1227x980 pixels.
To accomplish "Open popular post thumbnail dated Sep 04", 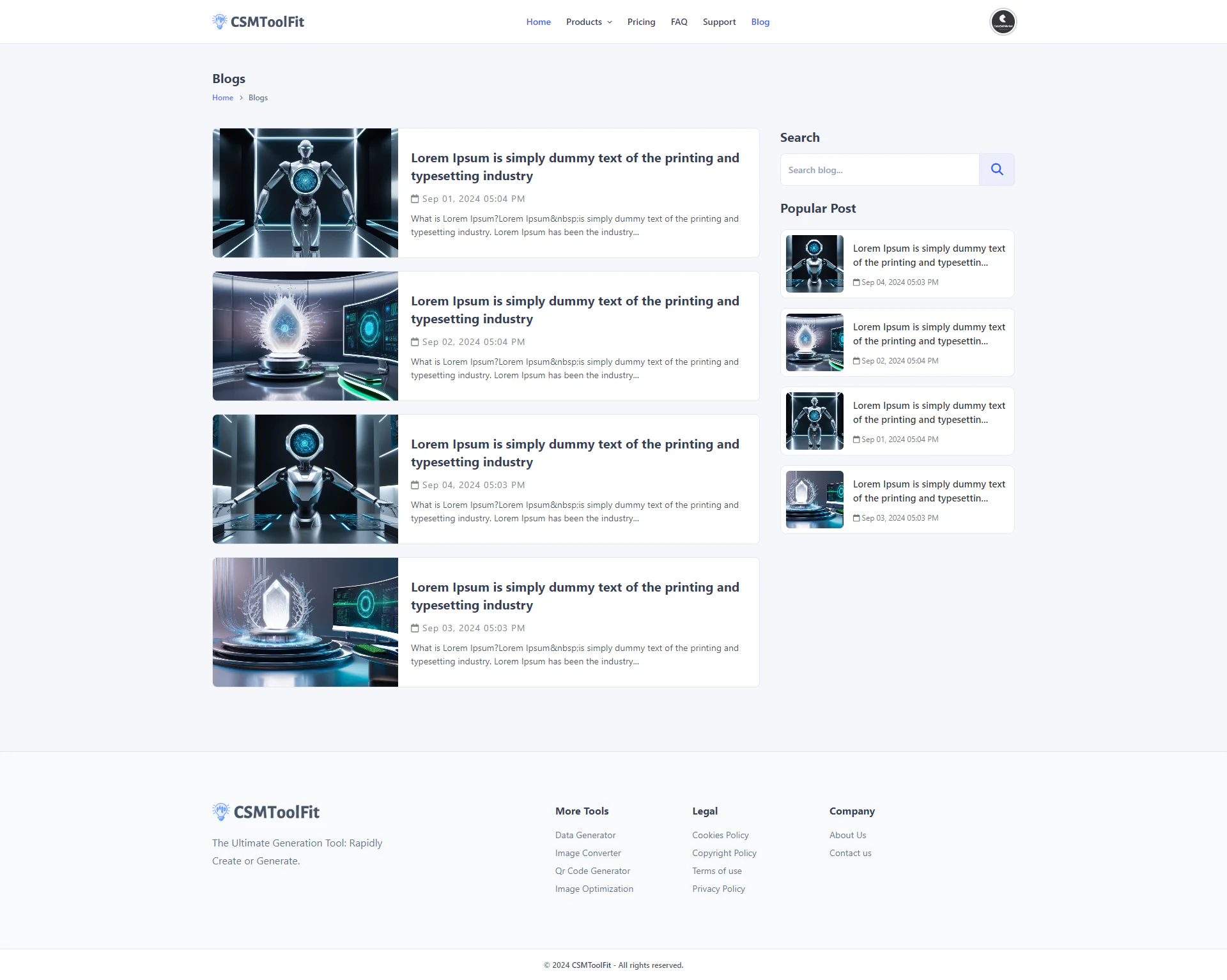I will [x=815, y=264].
